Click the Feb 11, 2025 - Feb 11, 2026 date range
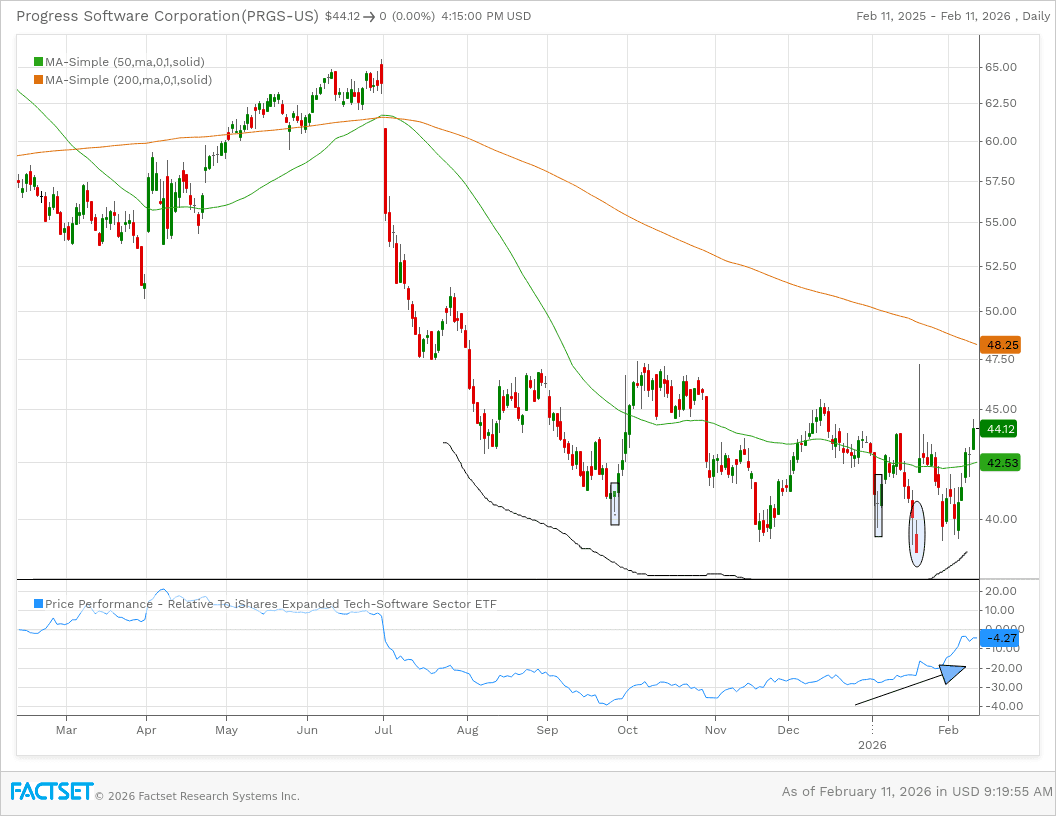The image size is (1056, 816). tap(933, 16)
